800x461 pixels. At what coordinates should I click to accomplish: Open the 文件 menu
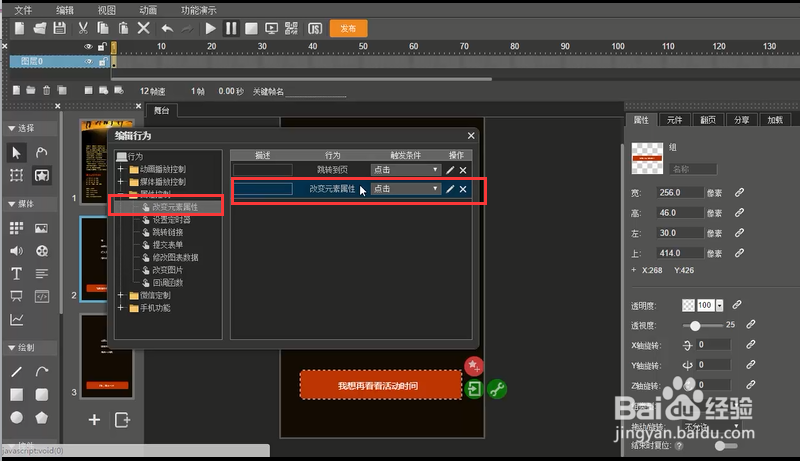pyautogui.click(x=23, y=10)
